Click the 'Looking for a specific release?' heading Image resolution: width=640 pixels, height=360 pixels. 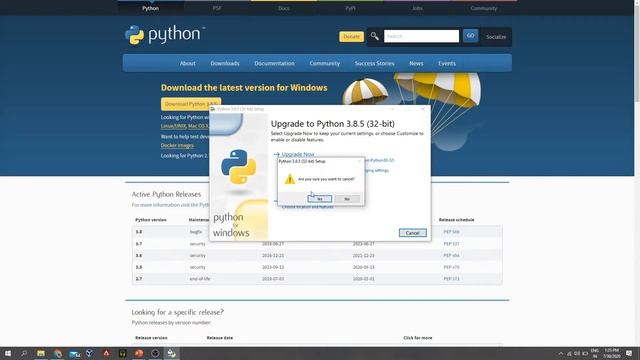(x=178, y=312)
